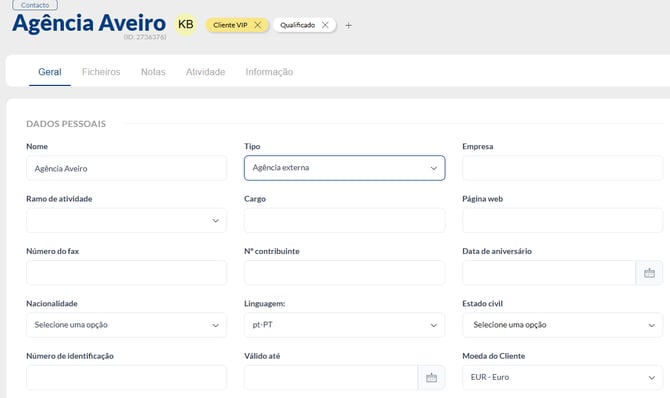670x398 pixels.
Task: Click the Contacto label badge
Action: click(x=35, y=5)
